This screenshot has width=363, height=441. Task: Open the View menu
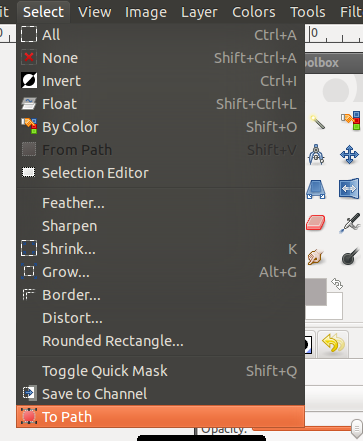pos(95,12)
